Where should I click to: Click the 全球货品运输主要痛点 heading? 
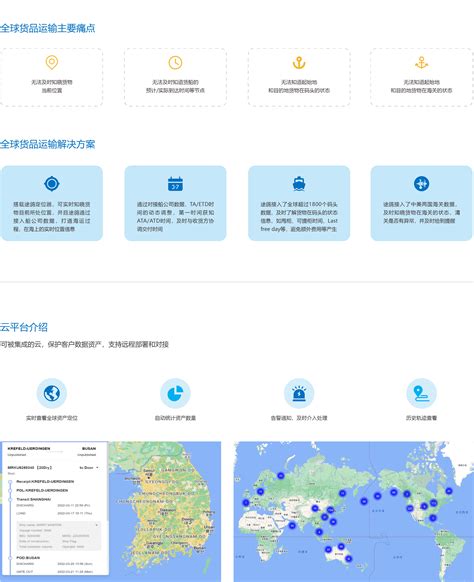[x=48, y=28]
